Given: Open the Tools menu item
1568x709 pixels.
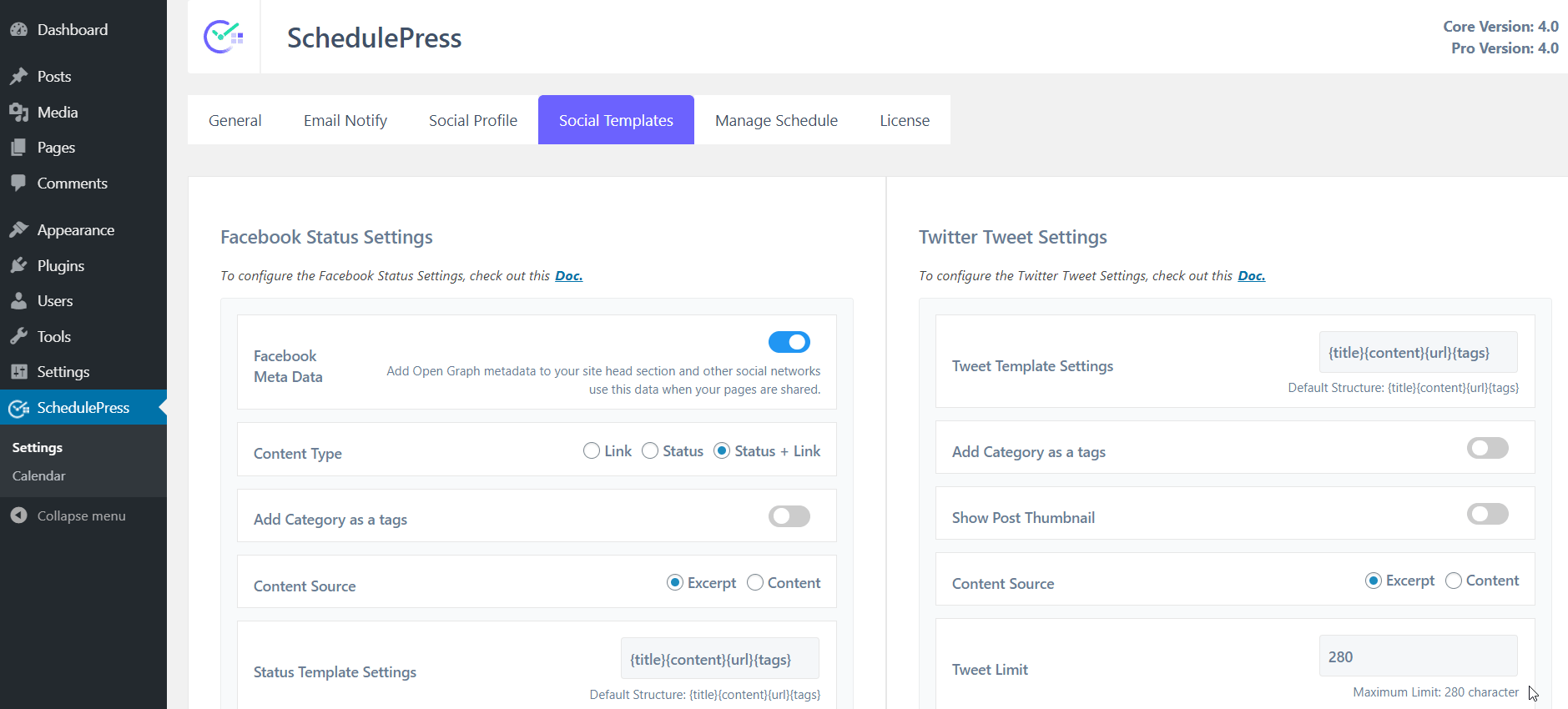Looking at the screenshot, I should (83, 337).
